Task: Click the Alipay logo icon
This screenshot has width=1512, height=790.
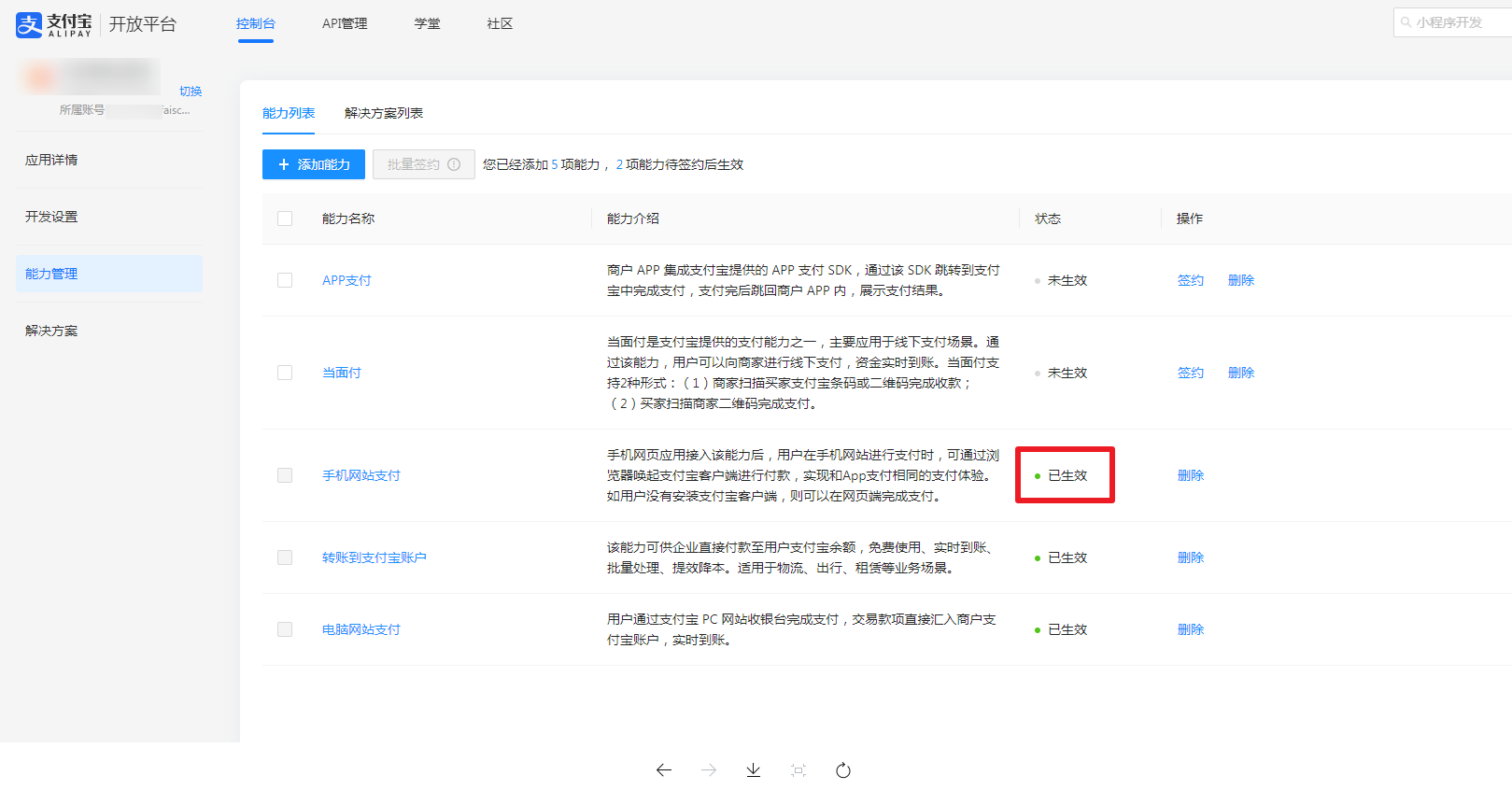Action: point(29,24)
